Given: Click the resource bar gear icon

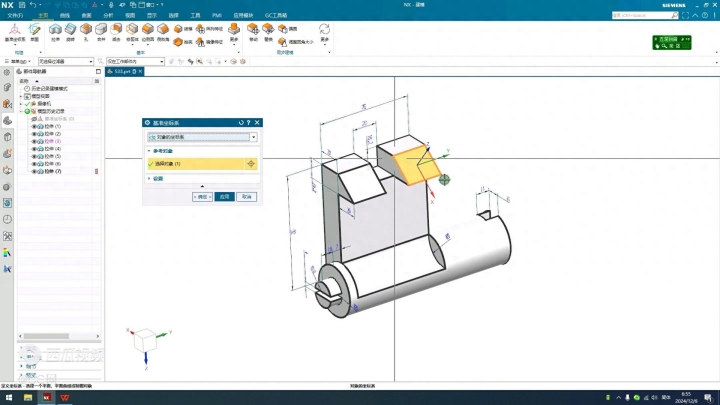Looking at the screenshot, I should pyautogui.click(x=6, y=72).
